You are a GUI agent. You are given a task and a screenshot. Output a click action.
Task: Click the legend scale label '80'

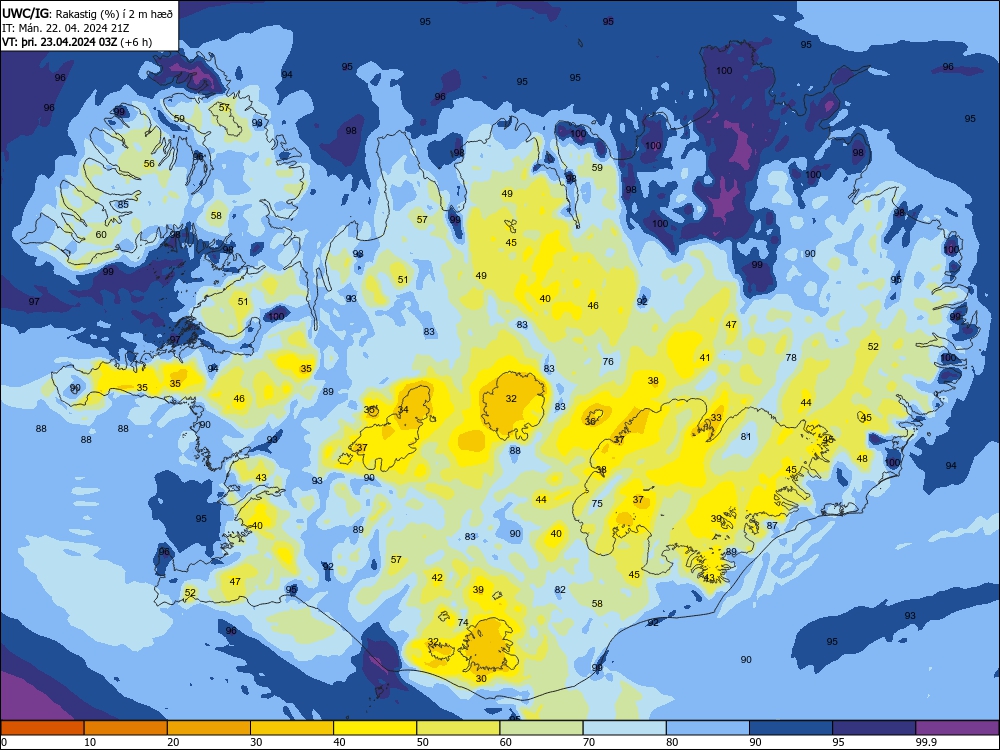coord(672,742)
